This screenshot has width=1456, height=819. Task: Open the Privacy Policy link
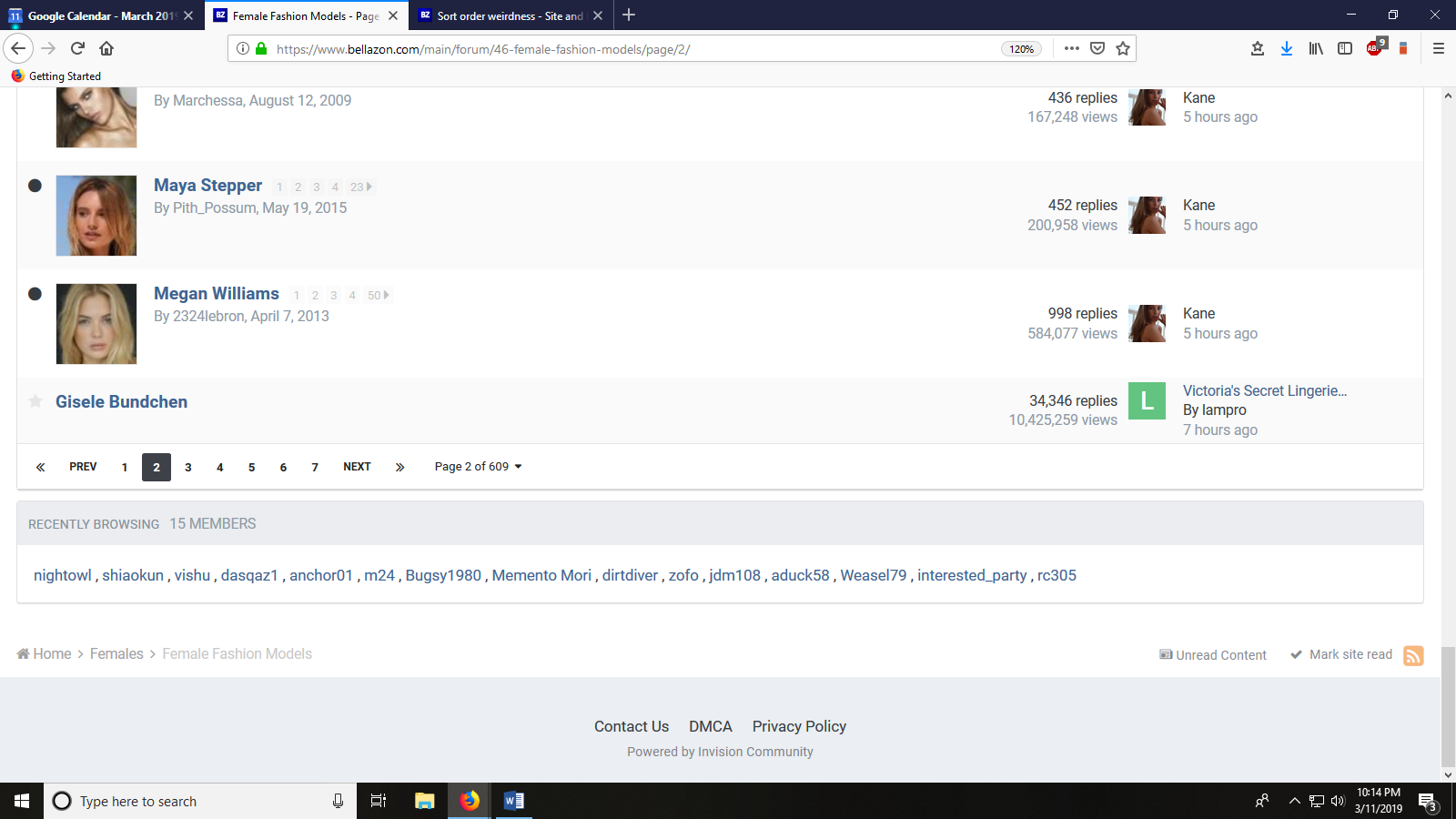point(799,726)
